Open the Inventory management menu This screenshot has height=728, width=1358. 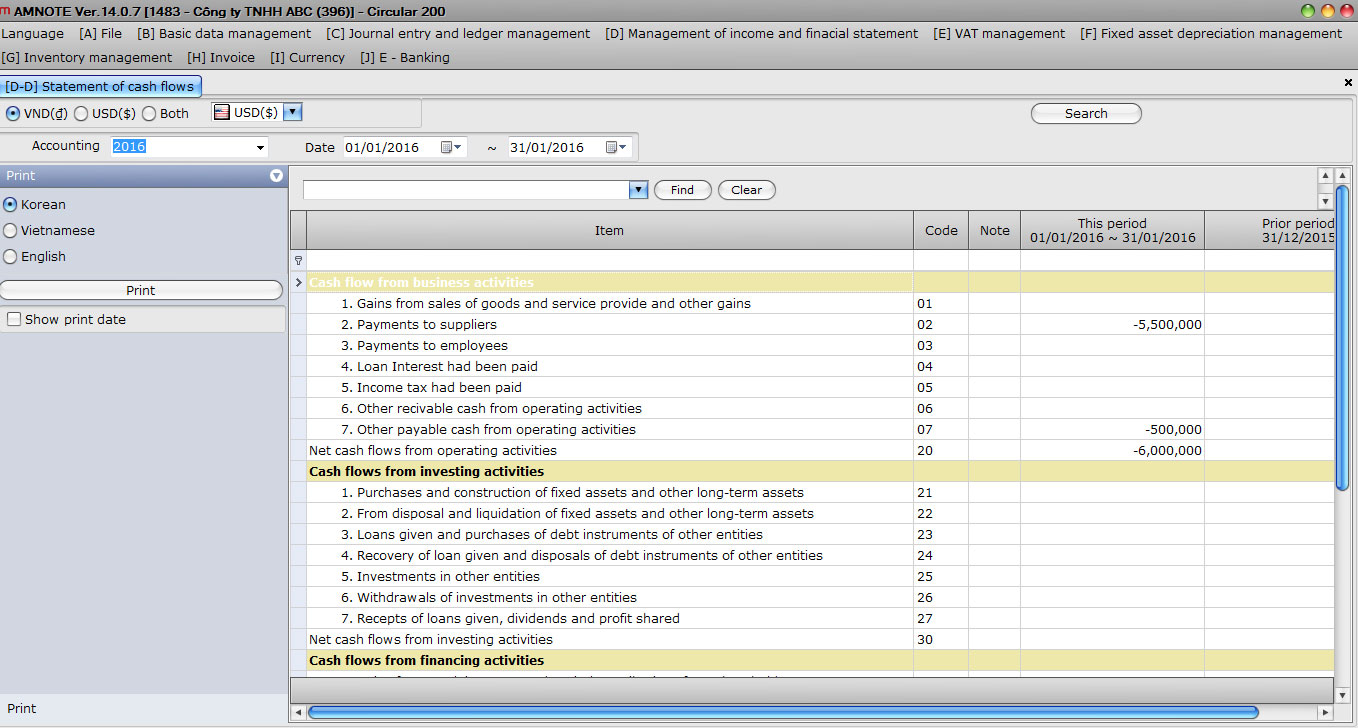coord(87,58)
